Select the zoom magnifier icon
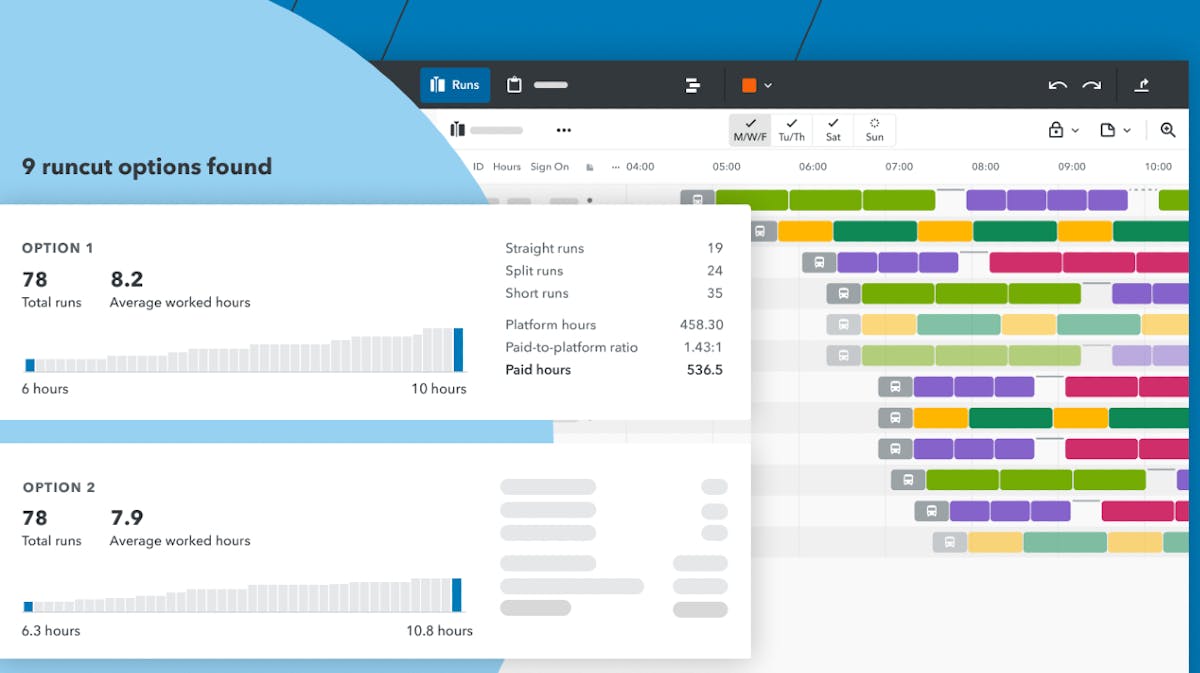This screenshot has height=673, width=1200. pyautogui.click(x=1167, y=130)
